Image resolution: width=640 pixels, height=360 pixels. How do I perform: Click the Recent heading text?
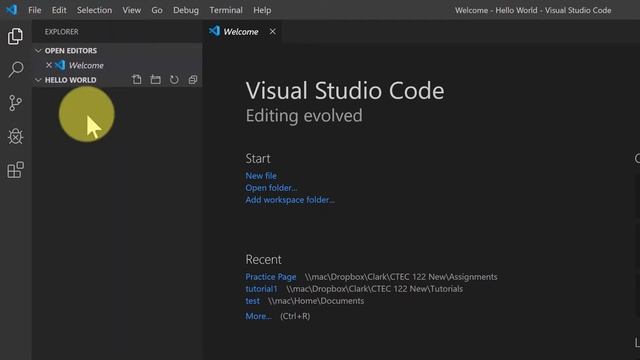coord(263,260)
